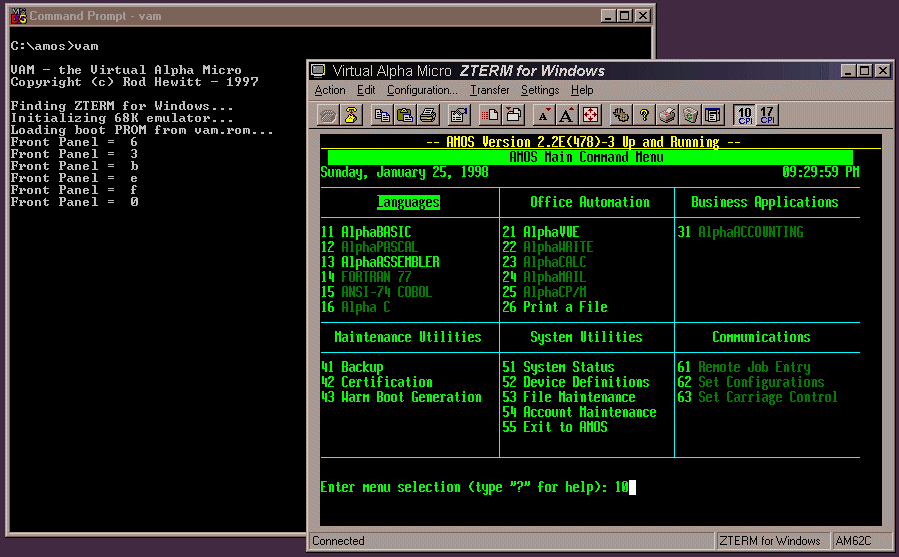Image resolution: width=899 pixels, height=557 pixels.
Task: Click the green recycle bin icon
Action: click(690, 115)
